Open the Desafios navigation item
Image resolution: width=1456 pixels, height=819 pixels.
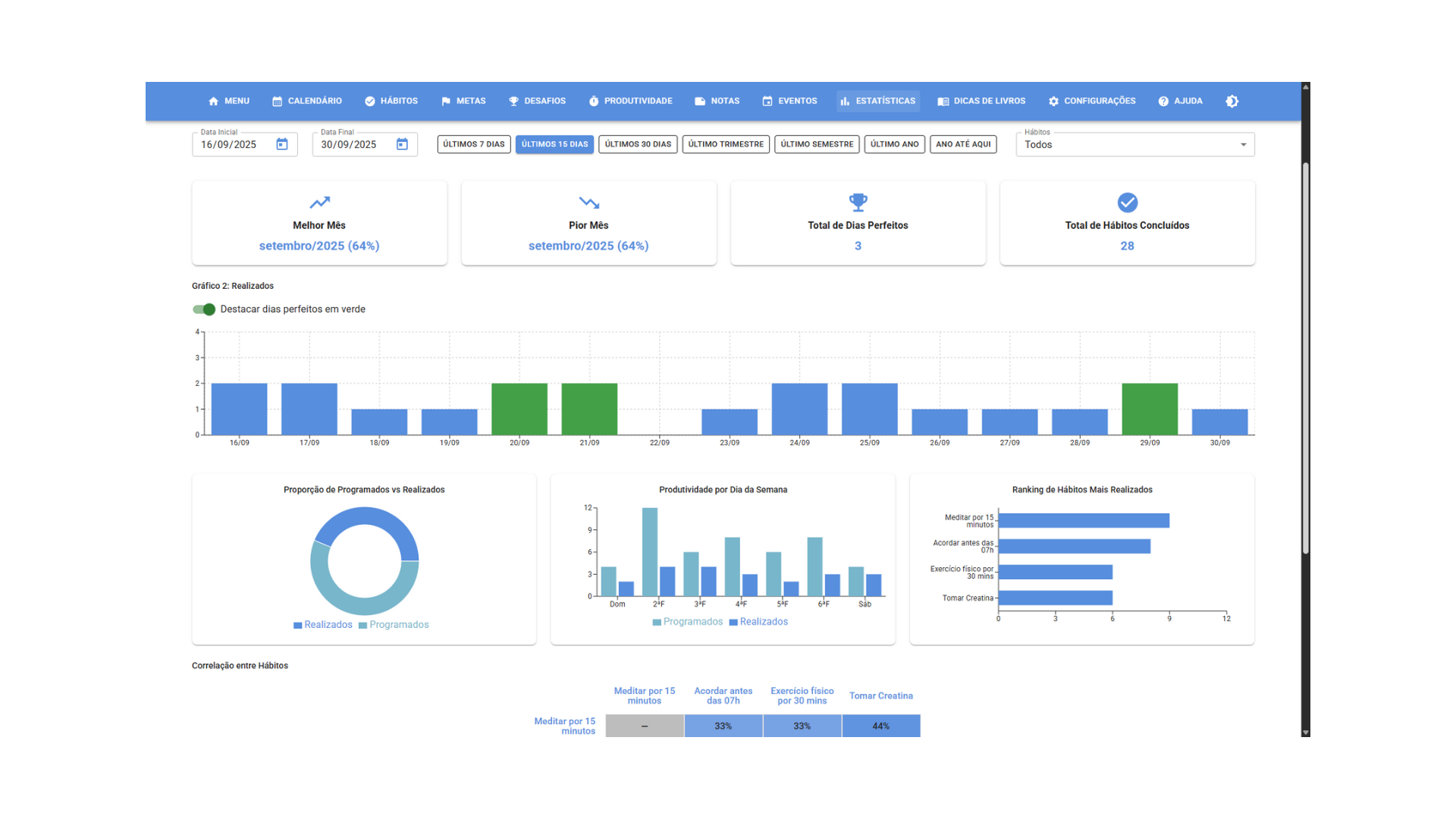click(537, 101)
